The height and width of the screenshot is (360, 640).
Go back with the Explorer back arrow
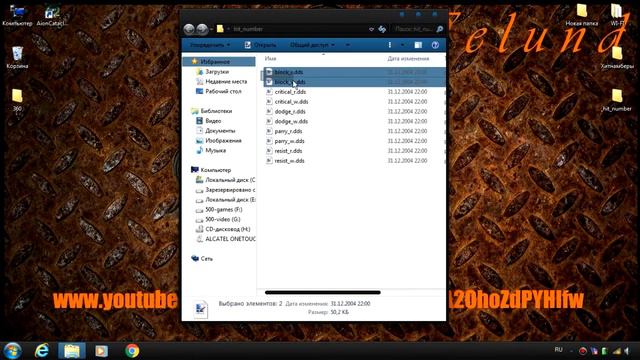pos(189,29)
